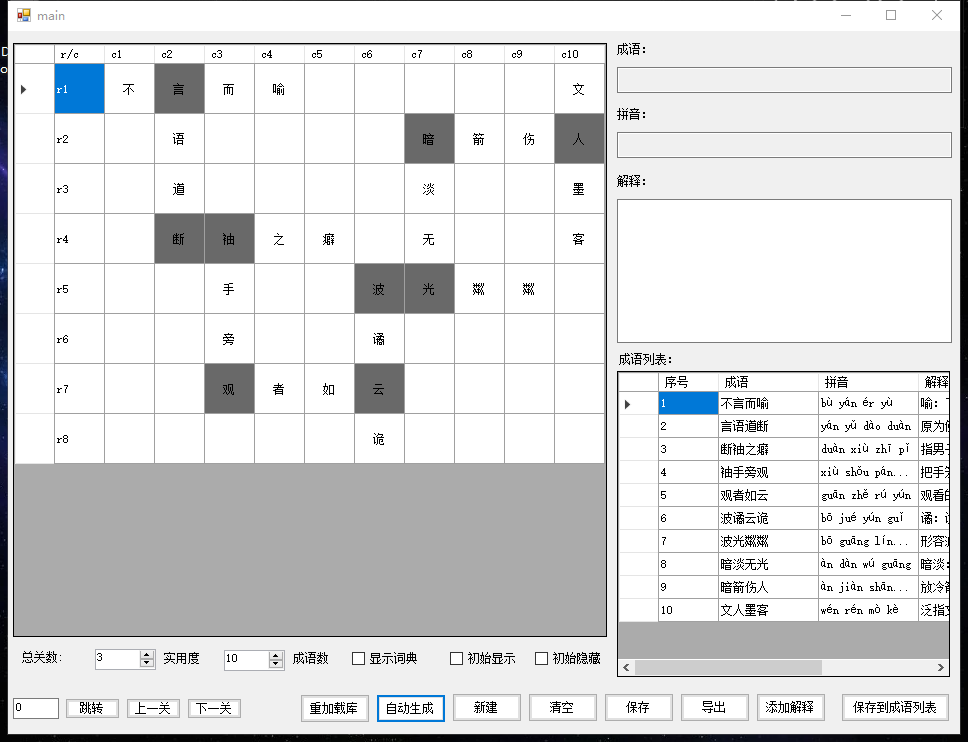Click gray cell 云 in row r7
Viewport: 968px width, 742px height.
pyautogui.click(x=380, y=389)
